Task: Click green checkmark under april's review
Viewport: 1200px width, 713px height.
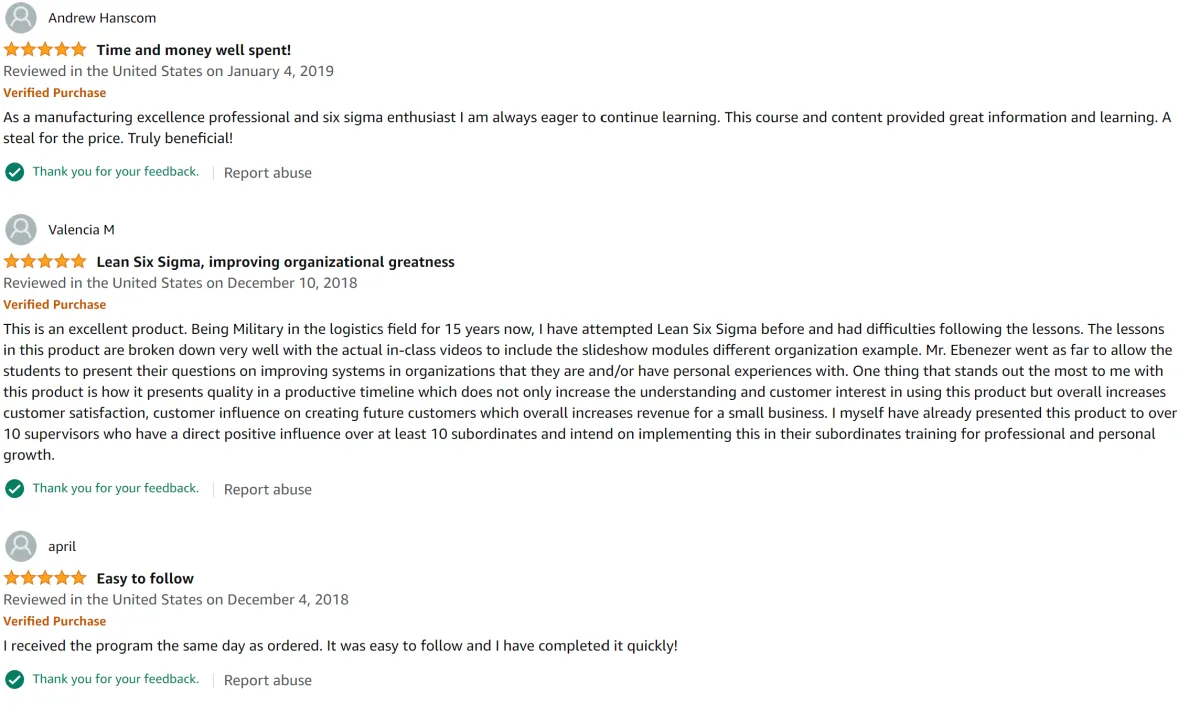Action: [x=14, y=680]
